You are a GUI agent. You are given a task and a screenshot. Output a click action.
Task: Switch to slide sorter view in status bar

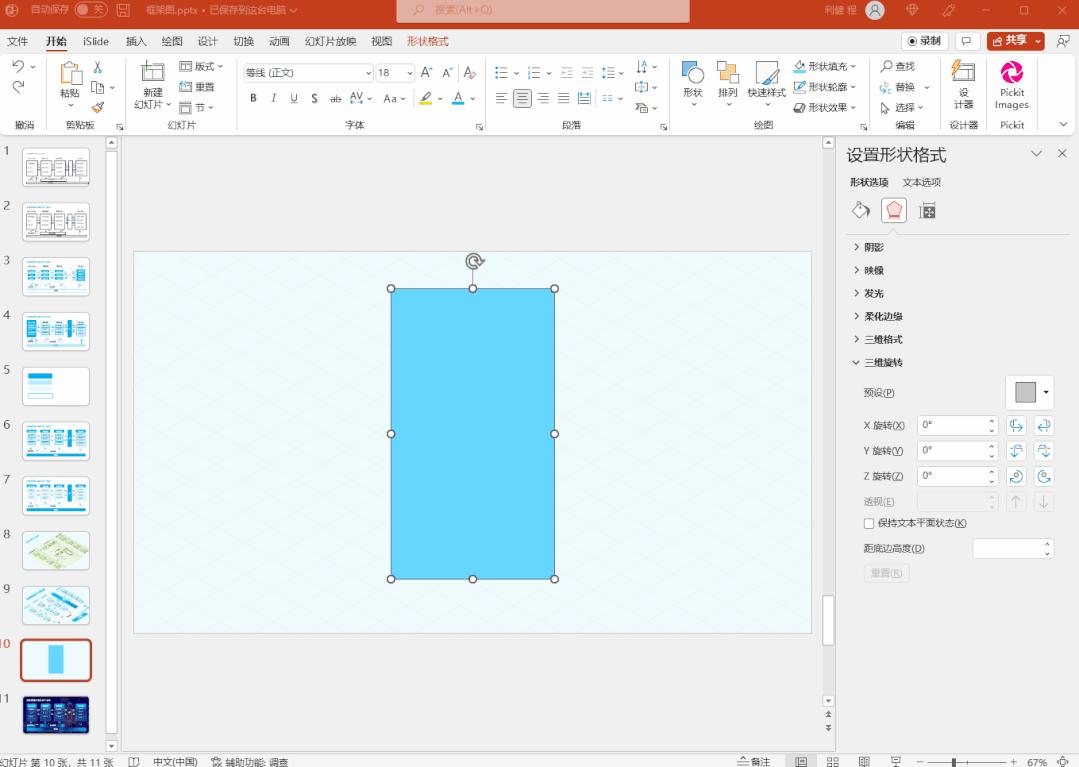833,761
